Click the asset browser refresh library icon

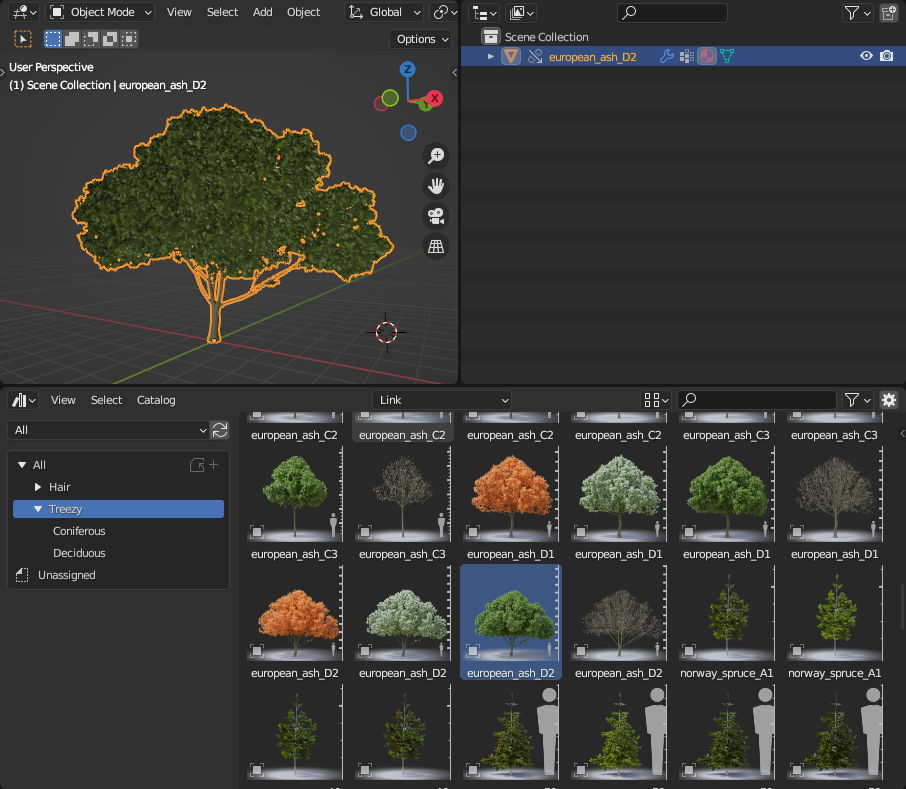pyautogui.click(x=220, y=430)
